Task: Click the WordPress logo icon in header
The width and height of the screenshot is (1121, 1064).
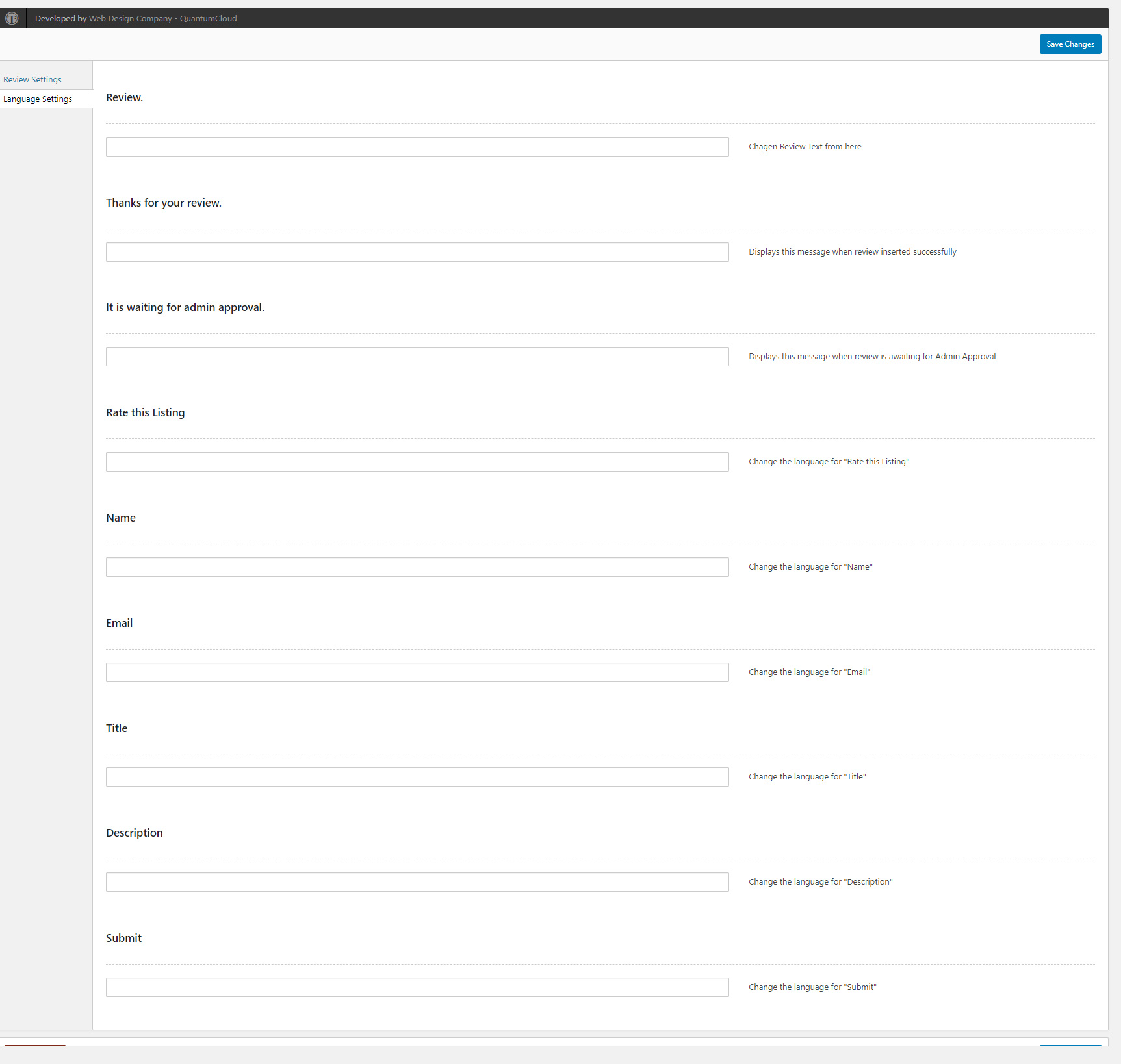Action: tap(12, 18)
